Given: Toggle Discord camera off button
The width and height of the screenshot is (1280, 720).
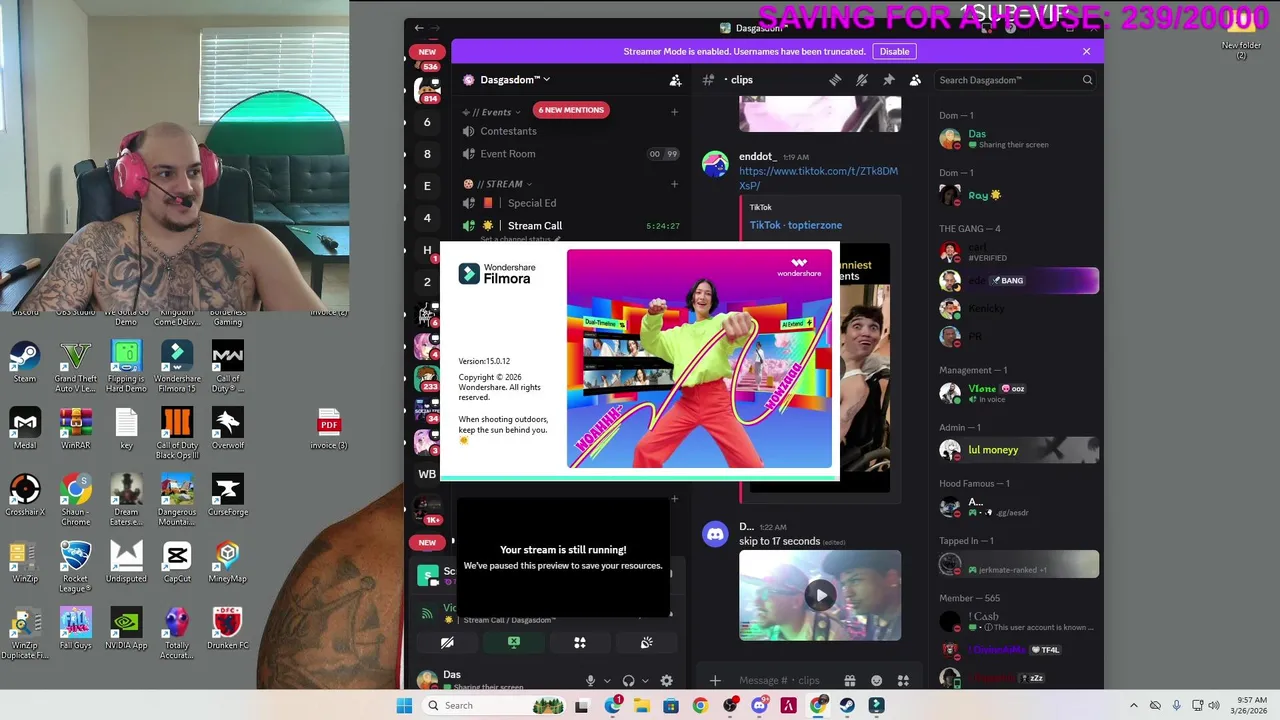Looking at the screenshot, I should pos(447,643).
